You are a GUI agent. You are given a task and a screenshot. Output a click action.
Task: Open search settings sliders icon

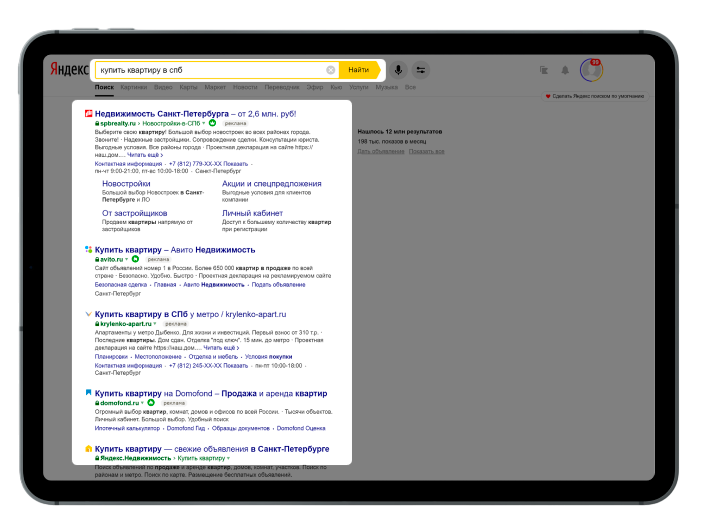click(421, 70)
